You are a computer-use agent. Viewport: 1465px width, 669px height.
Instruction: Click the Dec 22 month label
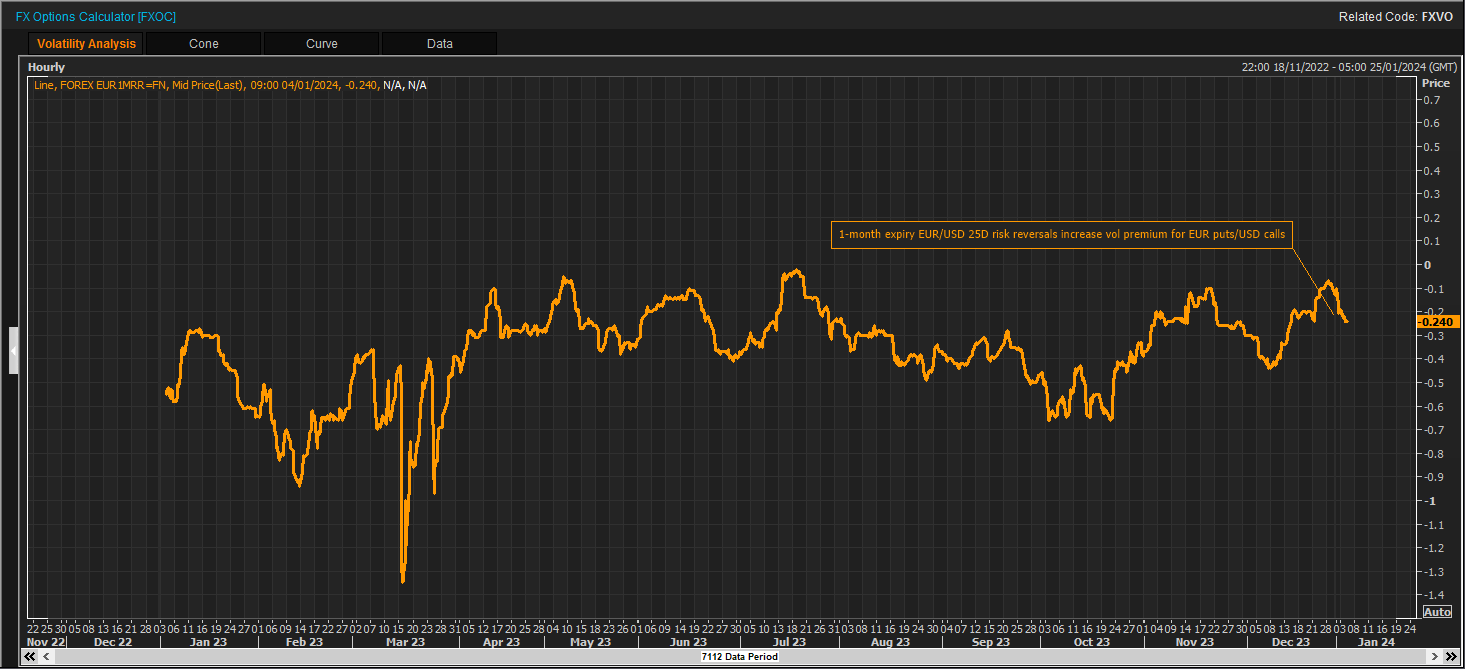click(112, 642)
